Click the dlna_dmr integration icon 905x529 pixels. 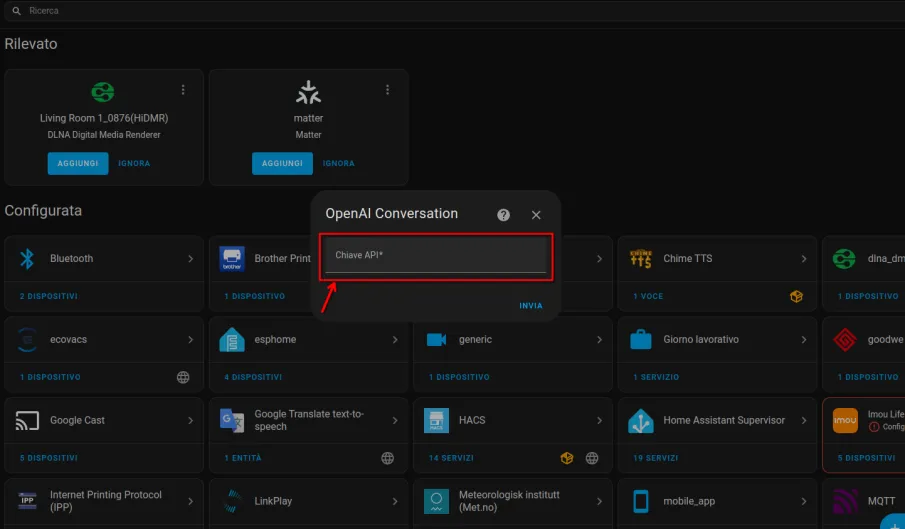(x=844, y=258)
